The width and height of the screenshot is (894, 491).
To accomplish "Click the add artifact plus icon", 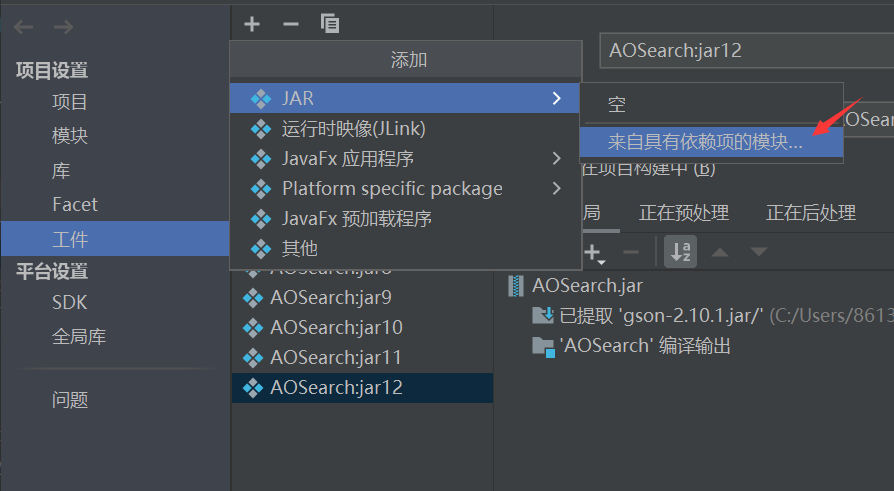I will tap(252, 23).
